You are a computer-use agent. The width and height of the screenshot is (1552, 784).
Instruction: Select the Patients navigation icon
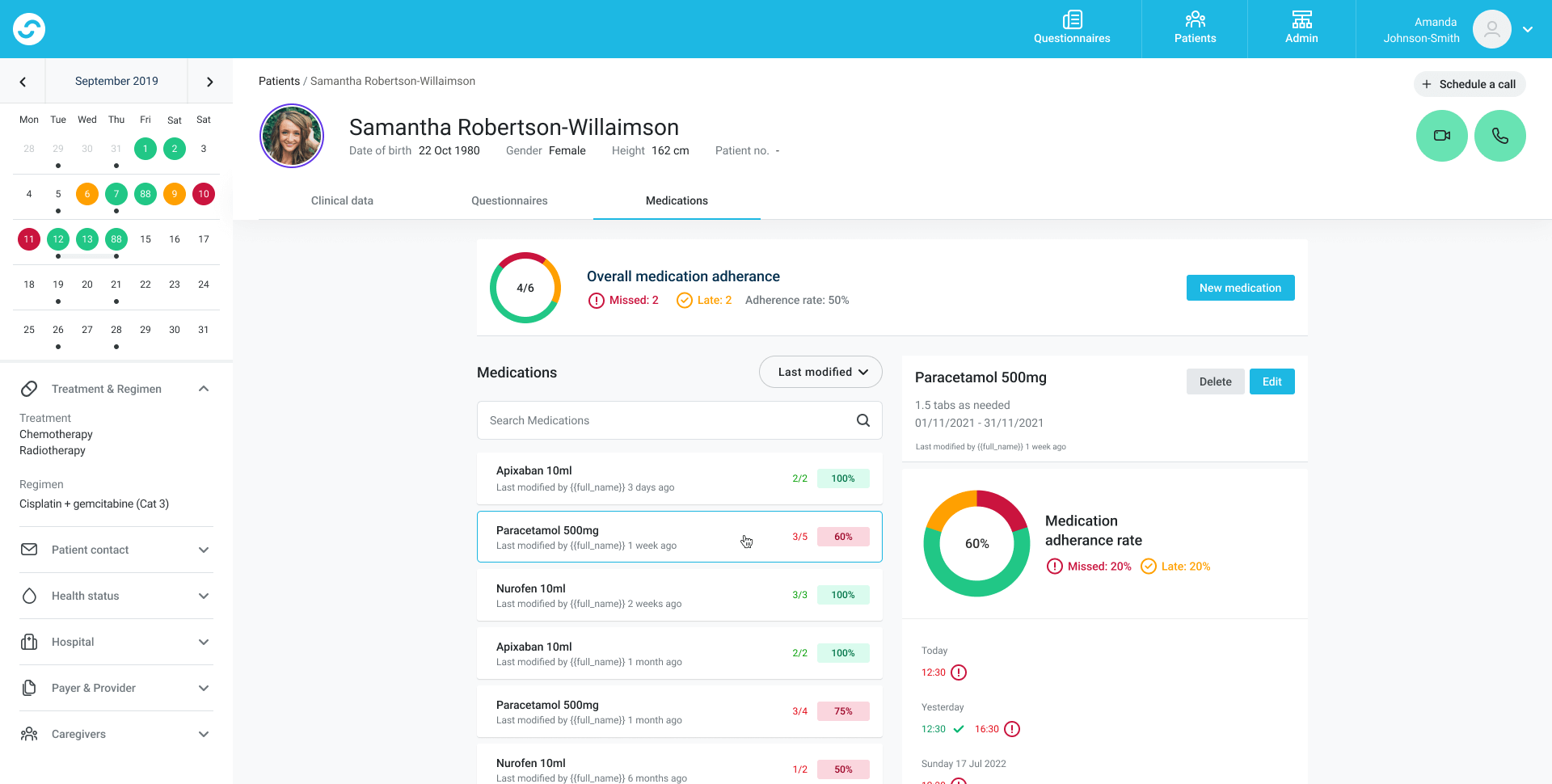1194,20
